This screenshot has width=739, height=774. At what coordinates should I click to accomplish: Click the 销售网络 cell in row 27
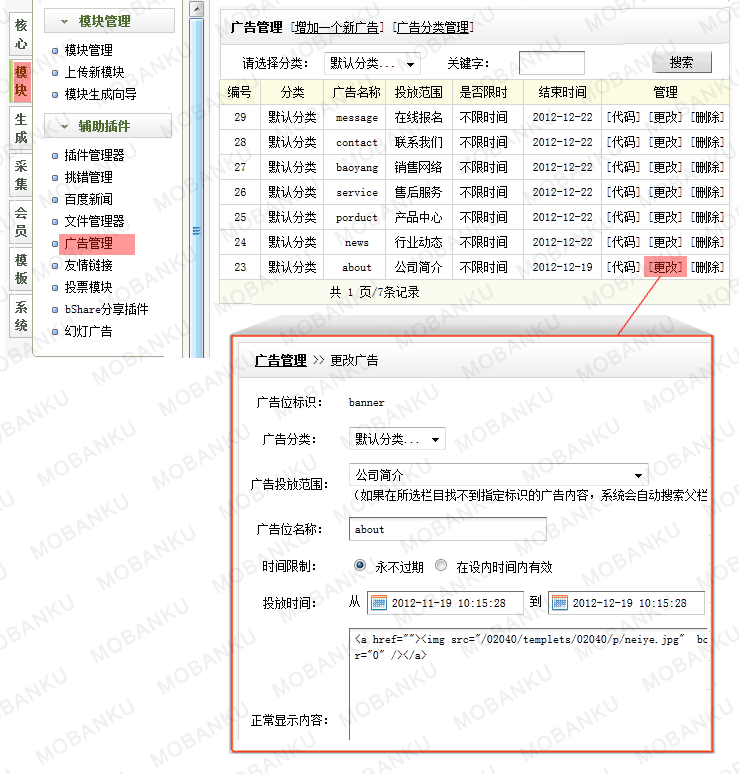click(x=419, y=167)
